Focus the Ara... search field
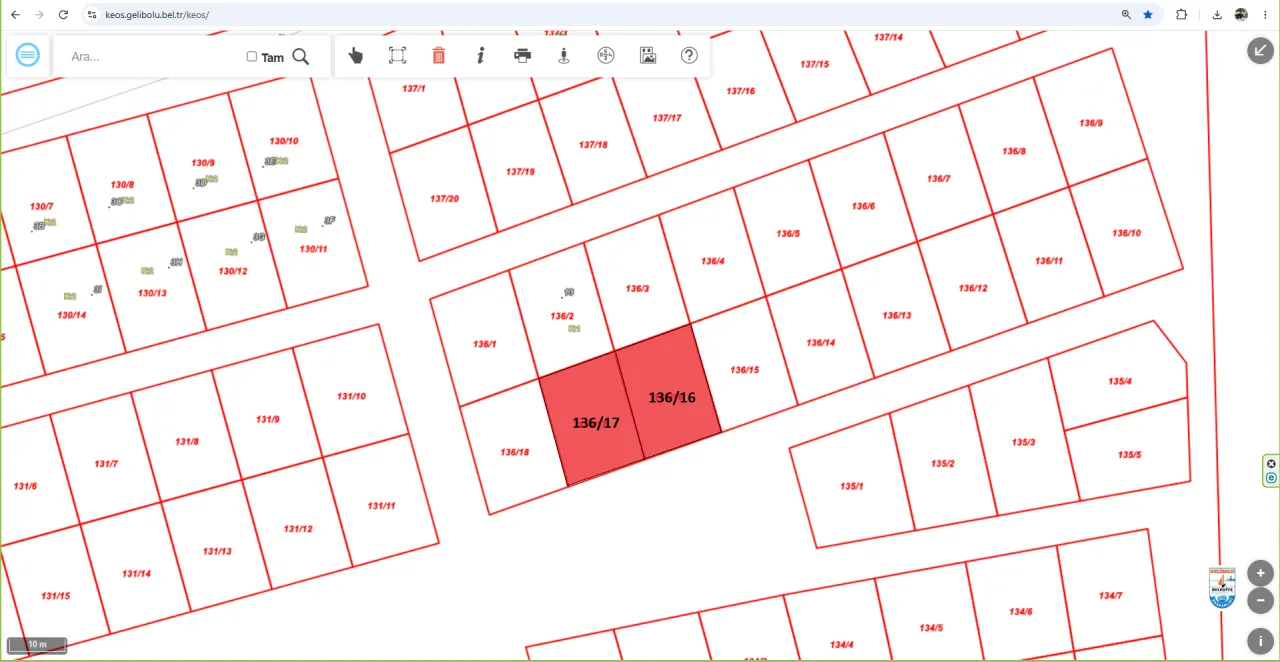 point(150,57)
